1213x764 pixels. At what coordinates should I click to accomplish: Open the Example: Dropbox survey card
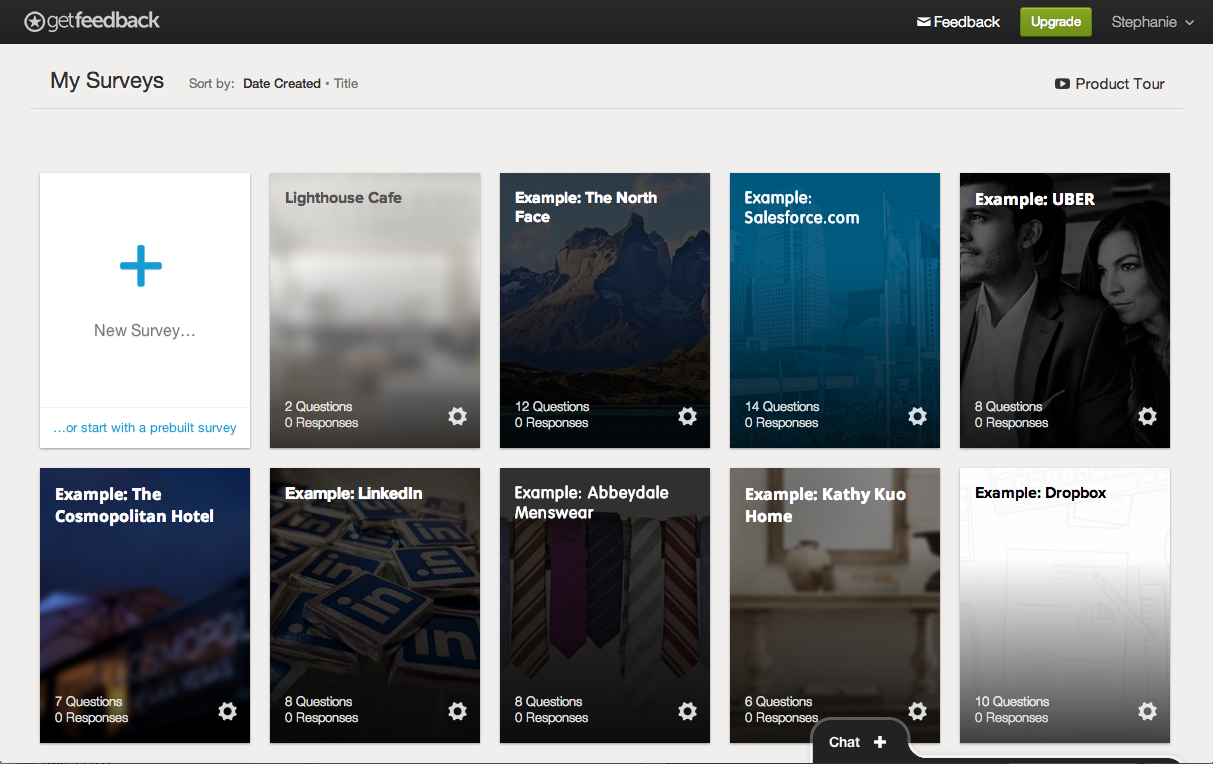[x=1065, y=606]
